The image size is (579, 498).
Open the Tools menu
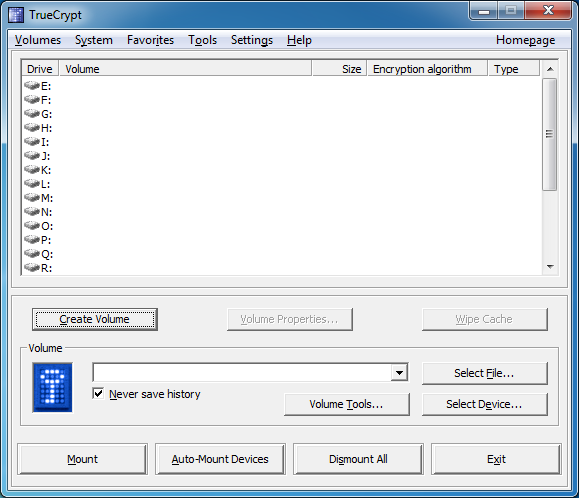point(202,40)
